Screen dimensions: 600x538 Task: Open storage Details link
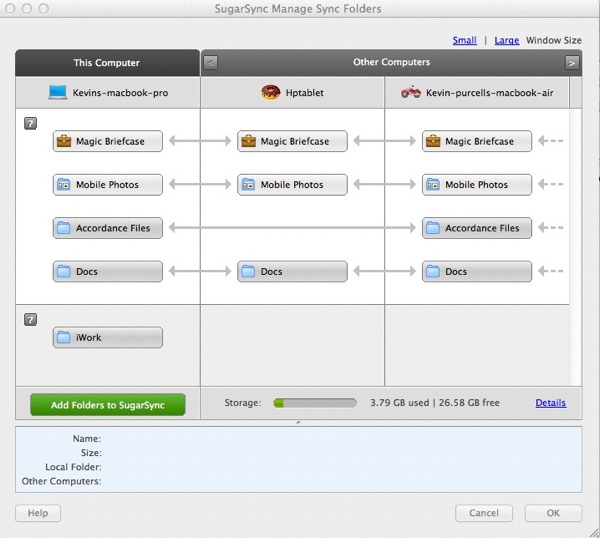(551, 403)
